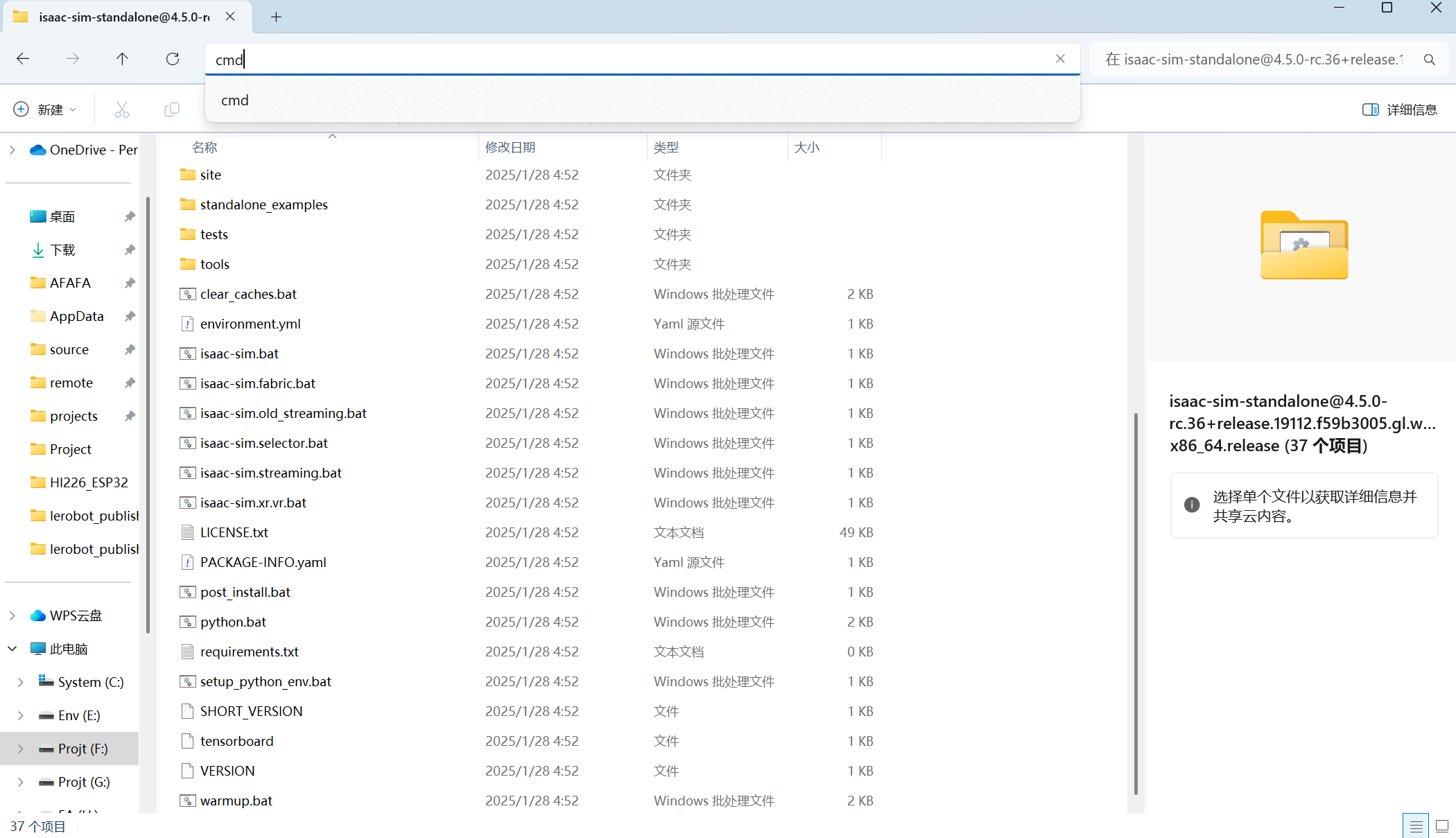Viewport: 1456px width, 838px height.
Task: Refresh the current folder view
Action: [x=173, y=59]
